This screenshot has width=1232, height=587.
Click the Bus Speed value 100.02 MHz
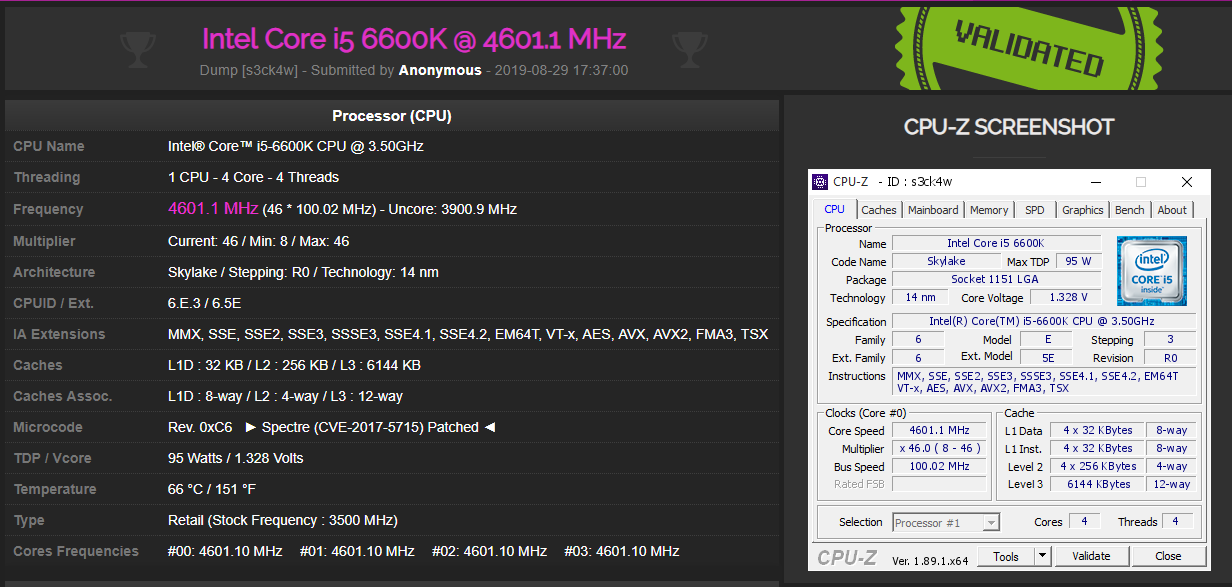(x=938, y=467)
